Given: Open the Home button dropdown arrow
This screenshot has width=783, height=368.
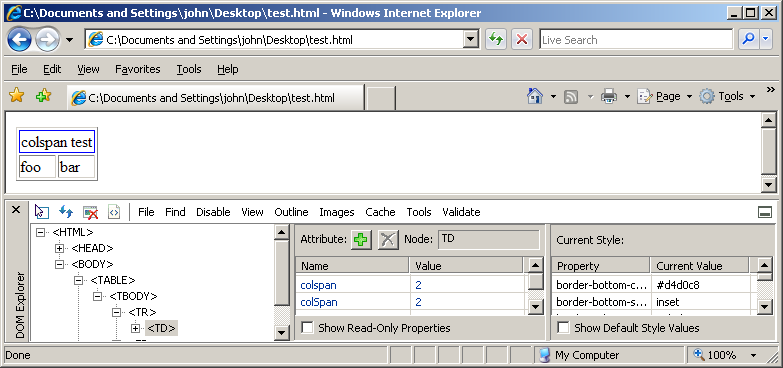Looking at the screenshot, I should (x=553, y=96).
